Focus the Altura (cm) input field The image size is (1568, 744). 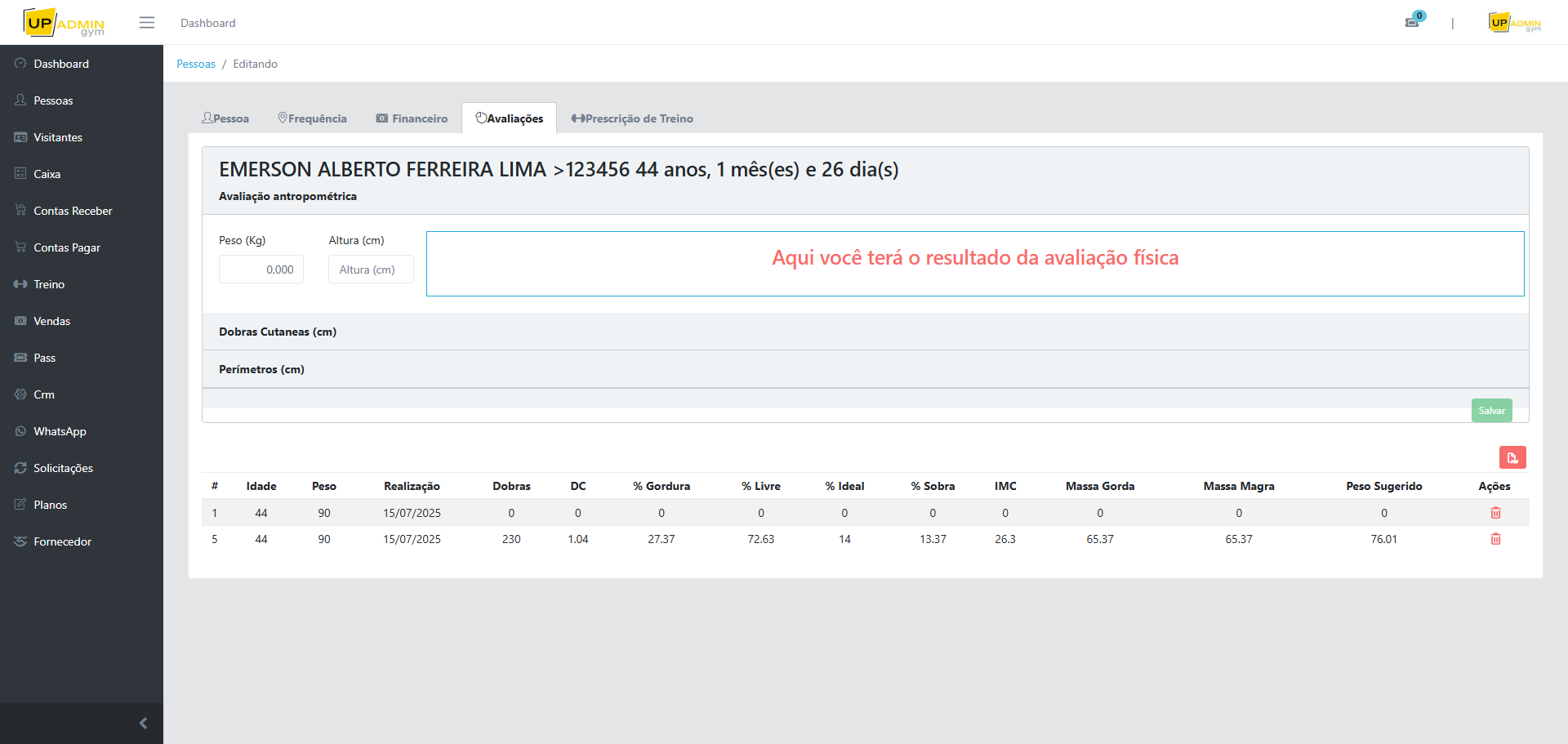point(371,270)
